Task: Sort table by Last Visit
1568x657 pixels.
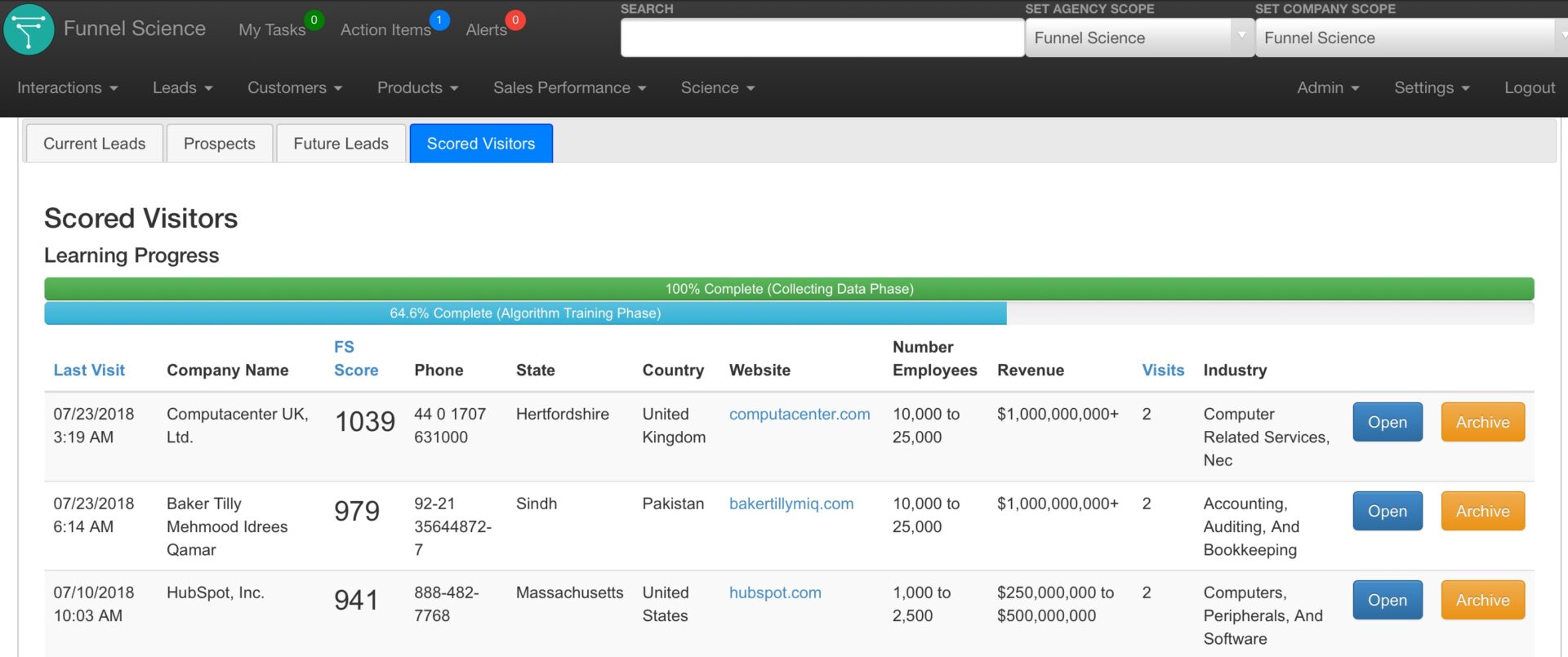Action: (x=89, y=371)
